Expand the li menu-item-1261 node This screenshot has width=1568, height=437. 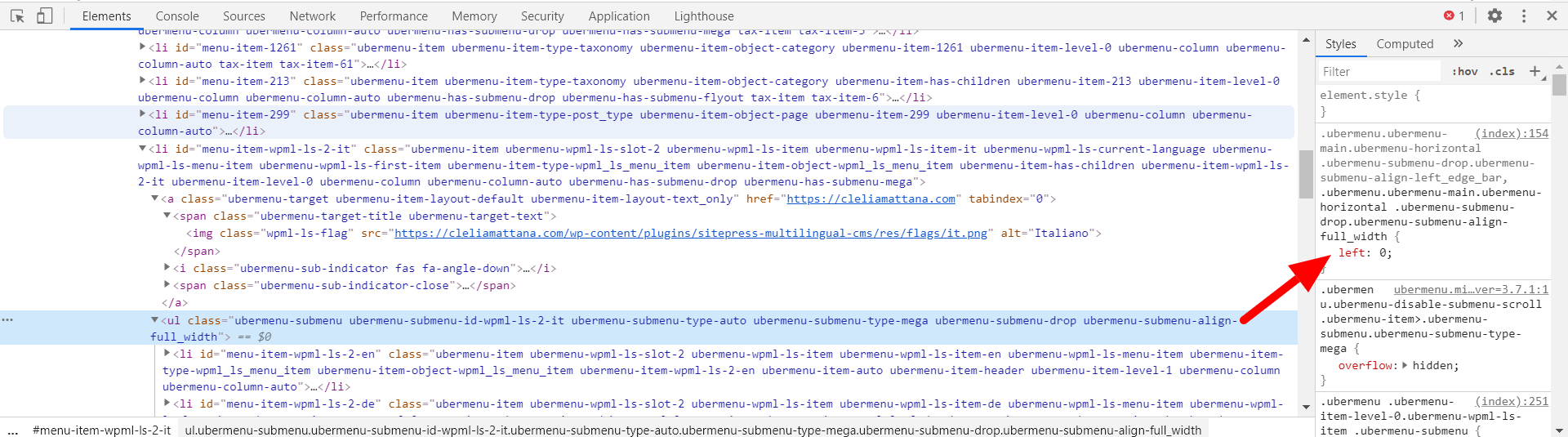click(x=143, y=47)
